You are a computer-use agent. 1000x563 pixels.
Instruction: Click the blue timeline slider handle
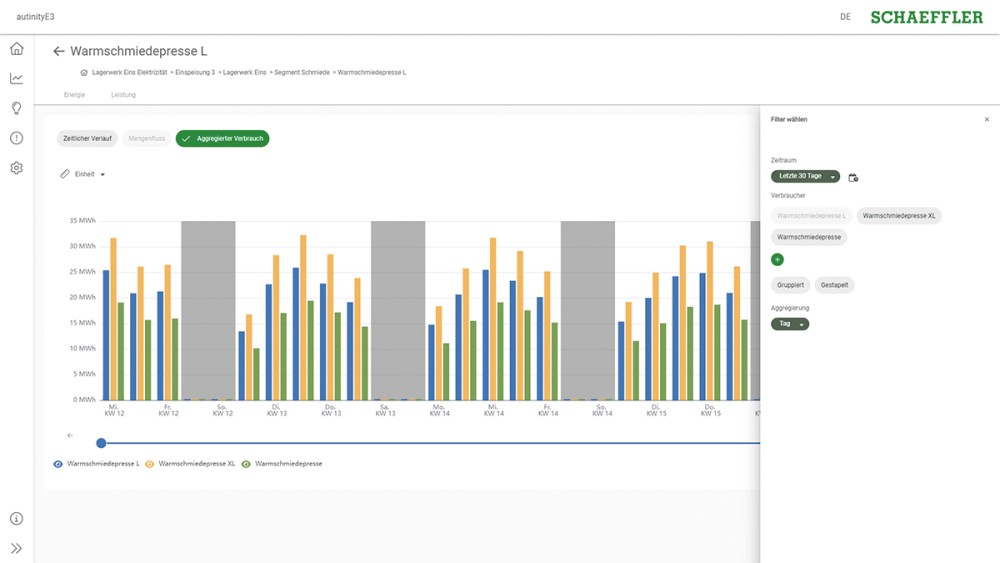(x=101, y=443)
